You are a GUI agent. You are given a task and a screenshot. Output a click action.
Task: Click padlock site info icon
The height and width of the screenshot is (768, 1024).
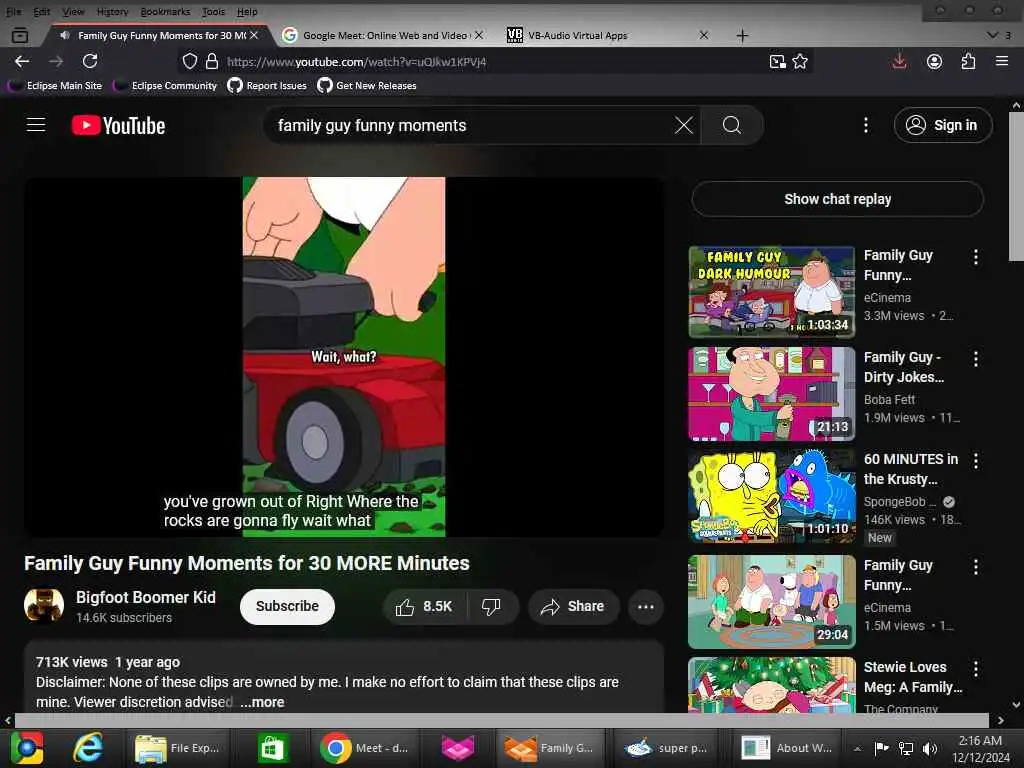click(212, 61)
